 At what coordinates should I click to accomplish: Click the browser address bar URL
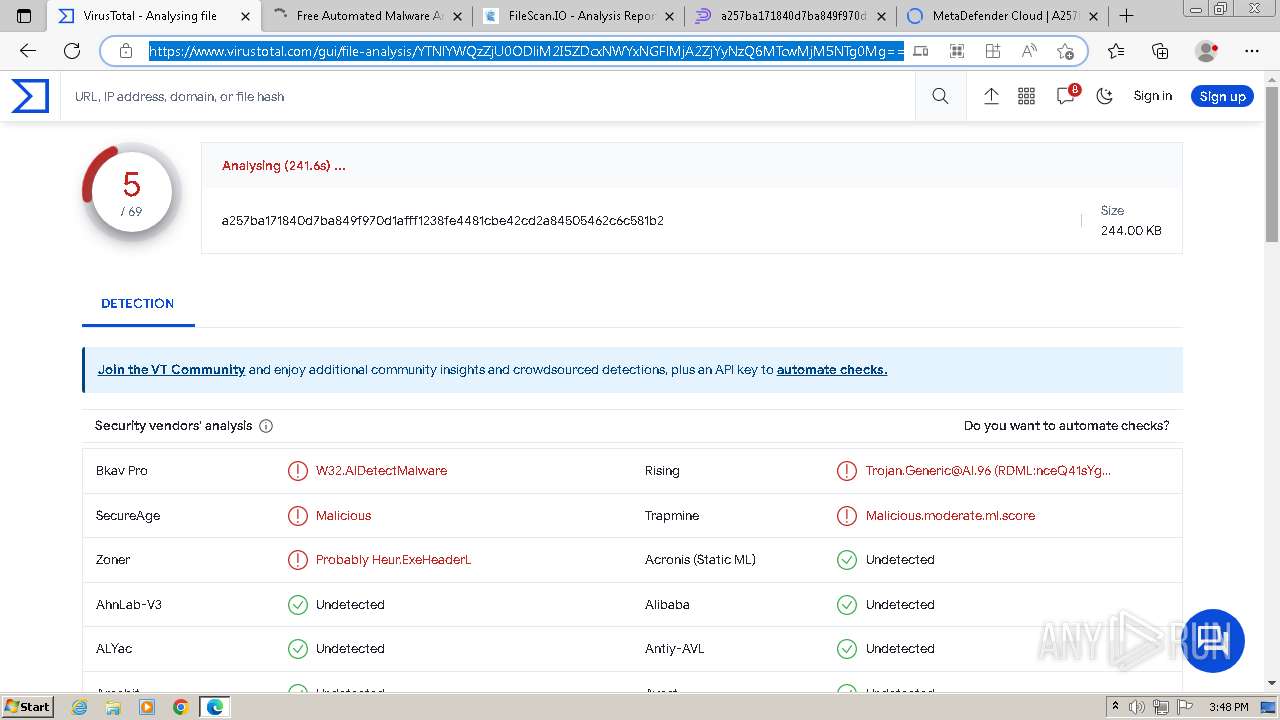pos(527,51)
